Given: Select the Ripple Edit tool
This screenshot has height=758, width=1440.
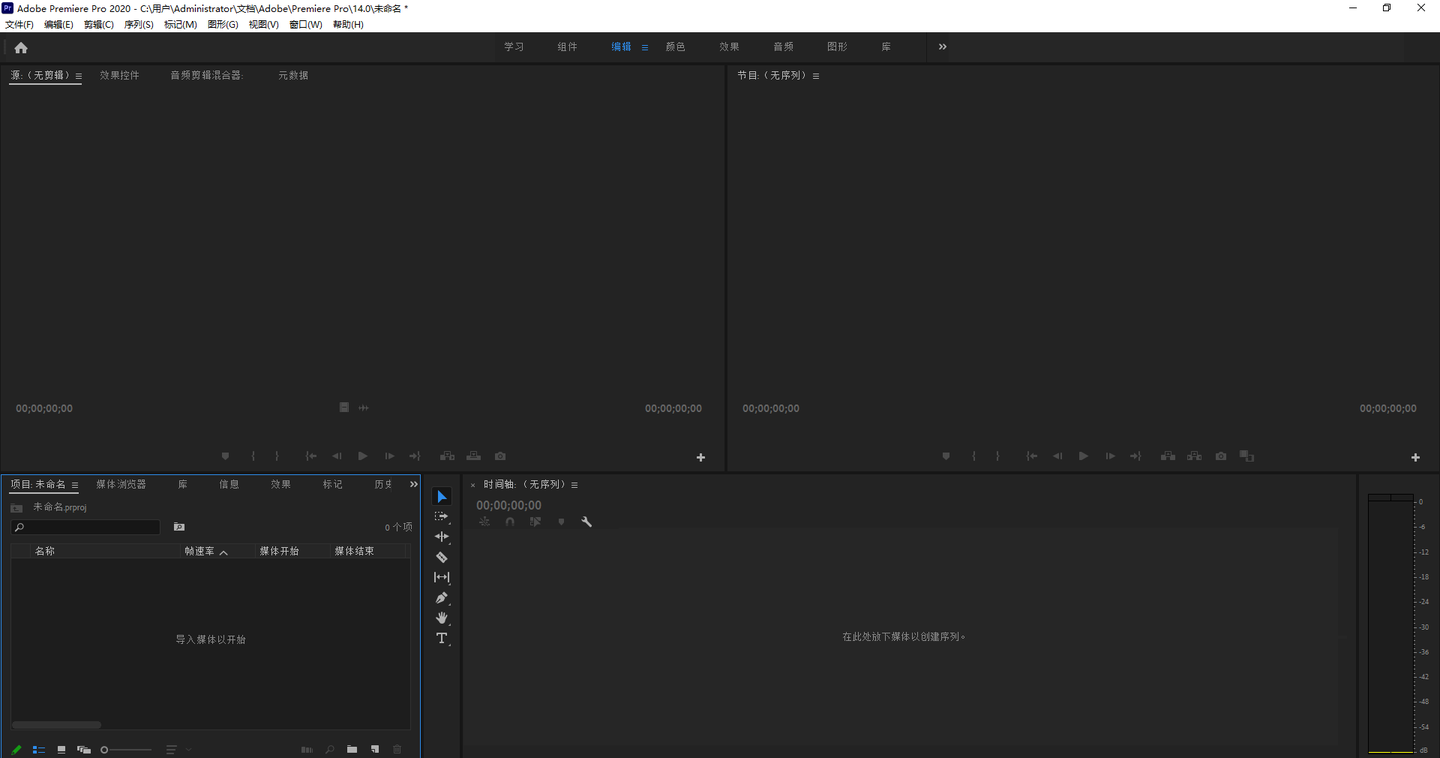Looking at the screenshot, I should tap(441, 537).
